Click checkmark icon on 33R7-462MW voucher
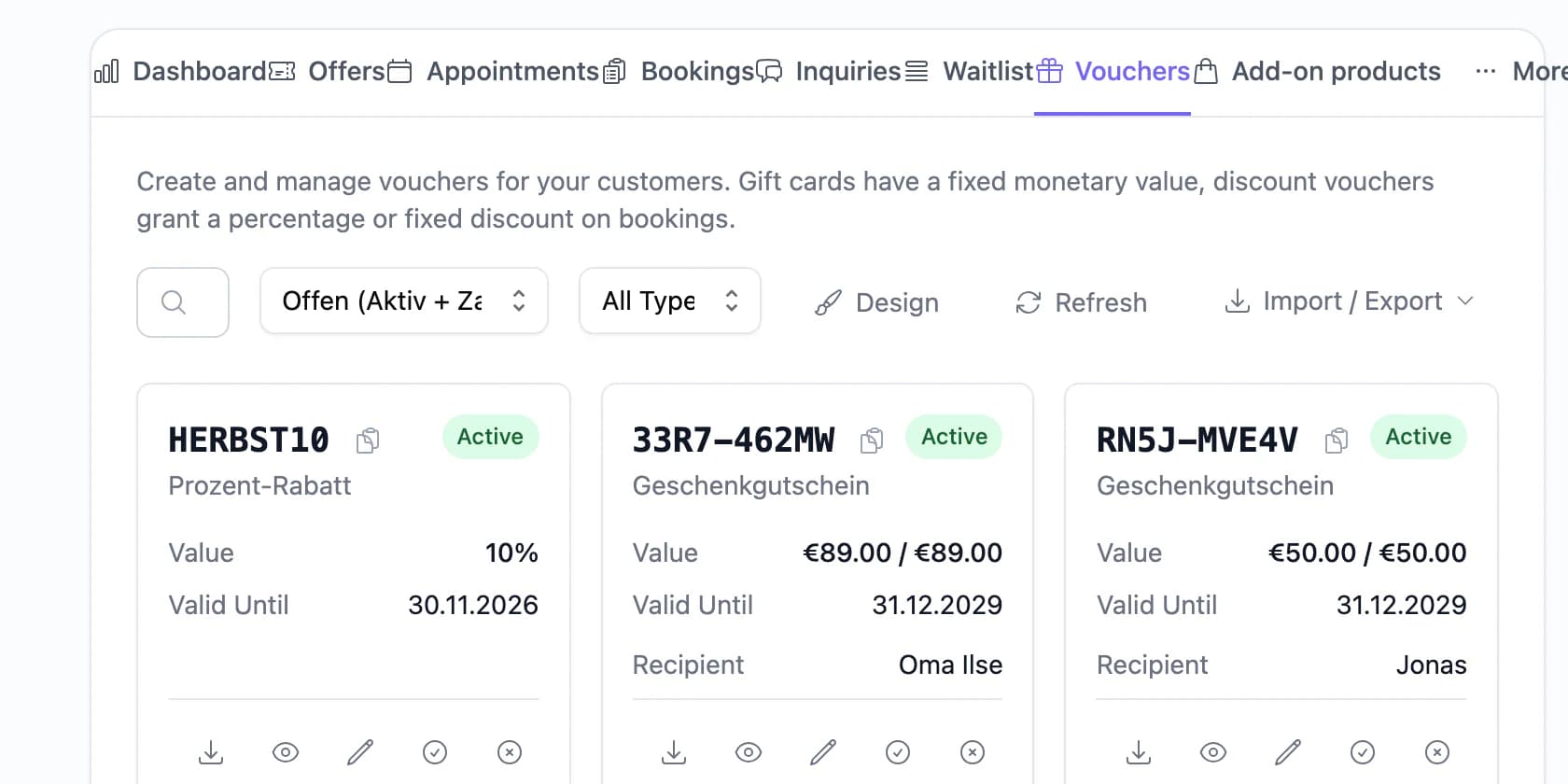 pos(898,752)
